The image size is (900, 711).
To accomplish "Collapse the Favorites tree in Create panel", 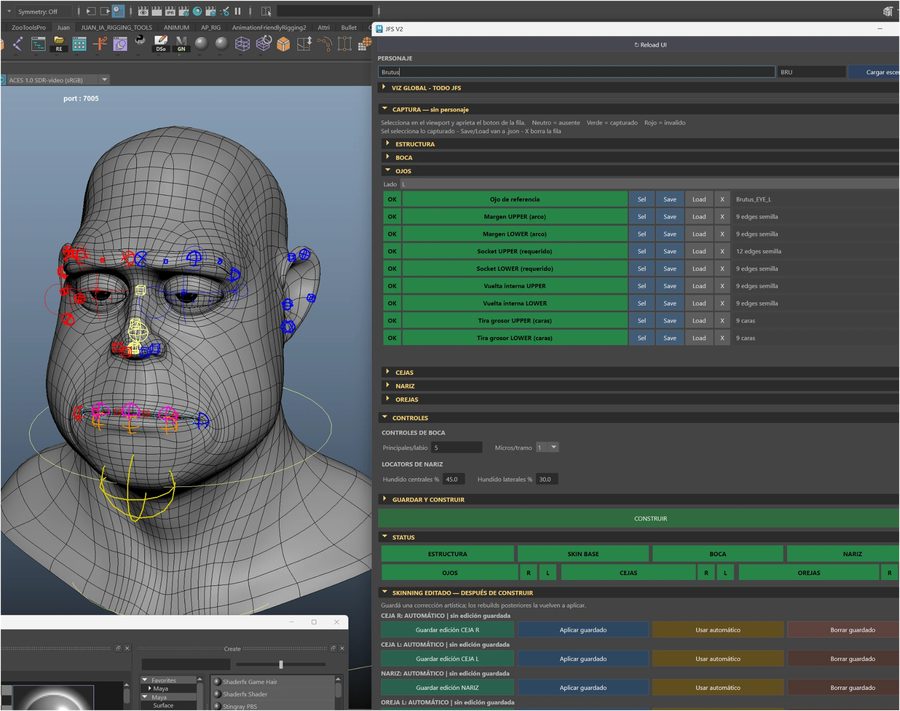I will pyautogui.click(x=145, y=680).
